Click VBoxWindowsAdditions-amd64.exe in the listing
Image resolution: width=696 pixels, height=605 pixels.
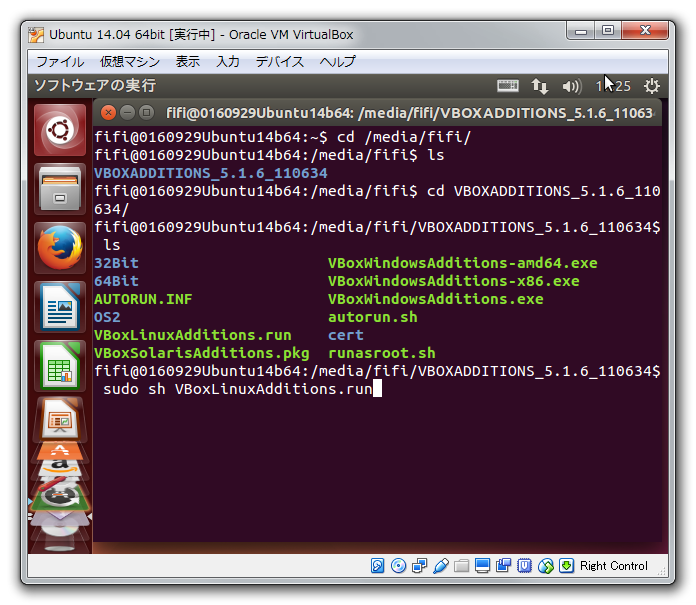point(463,263)
